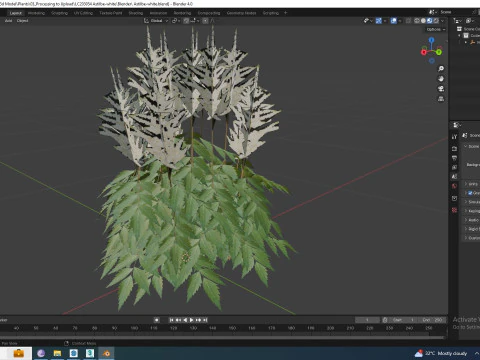This screenshot has height=360, width=480.
Task: Click the green Y axis gizmo ball
Action: tap(439, 52)
